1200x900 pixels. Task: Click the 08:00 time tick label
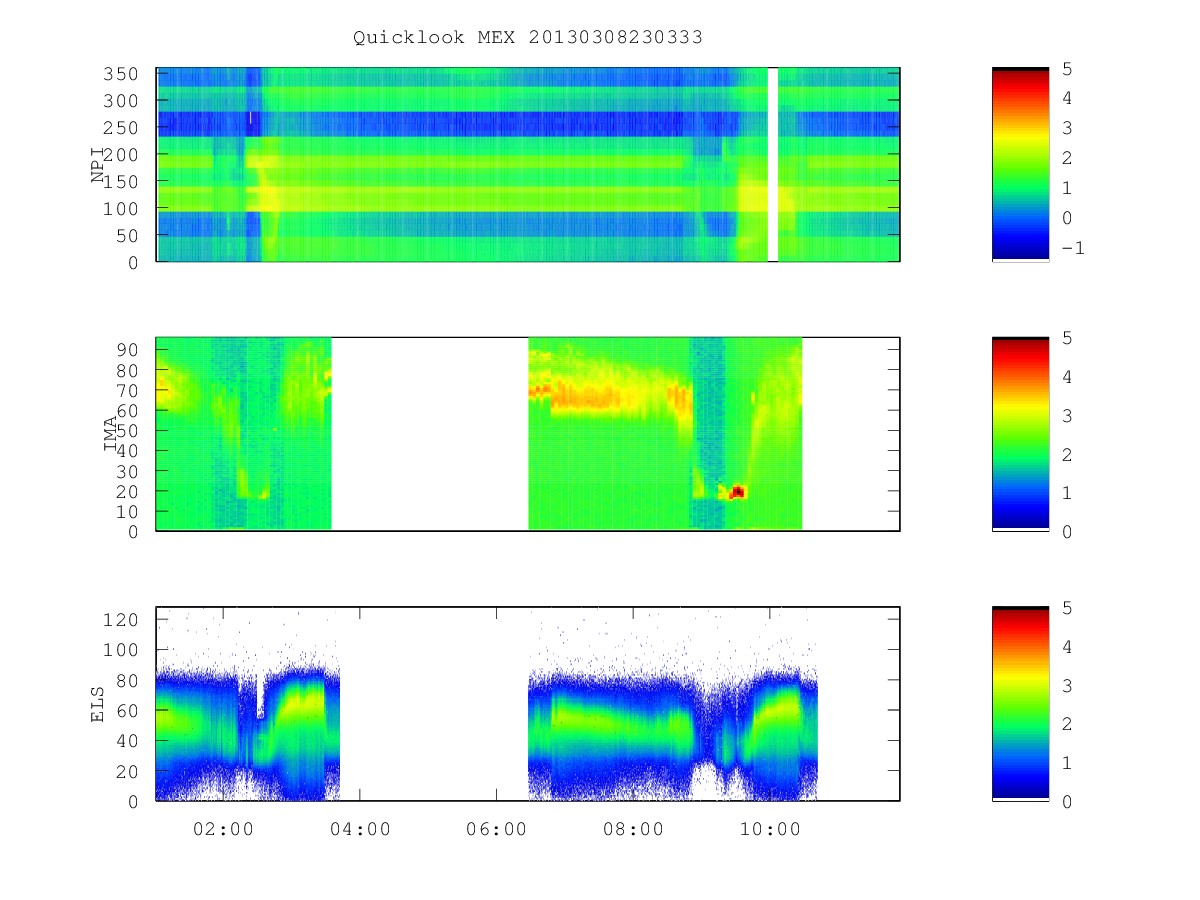(634, 829)
